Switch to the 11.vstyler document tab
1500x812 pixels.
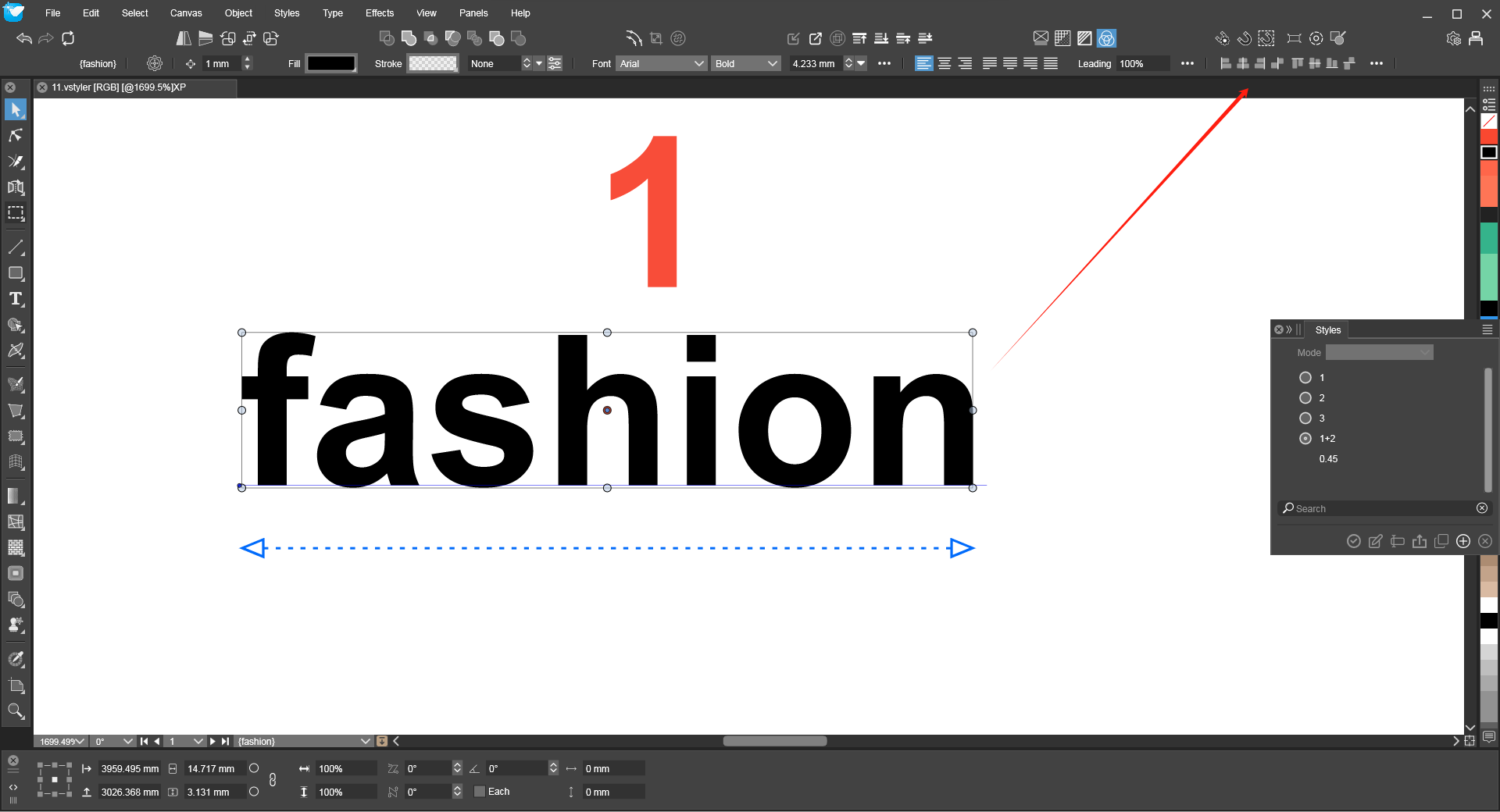click(x=119, y=87)
